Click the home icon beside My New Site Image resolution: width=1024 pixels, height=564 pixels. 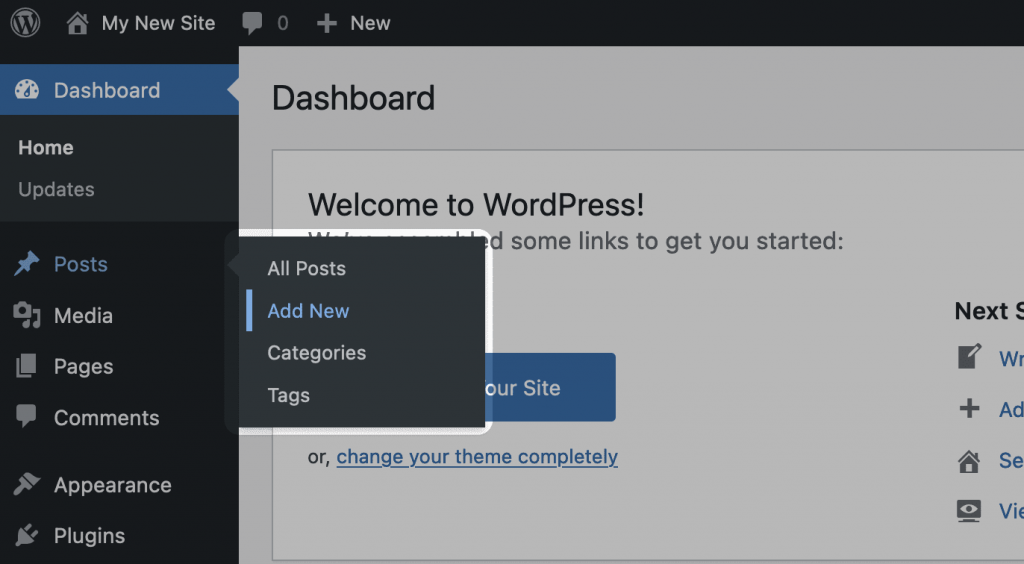coord(77,23)
